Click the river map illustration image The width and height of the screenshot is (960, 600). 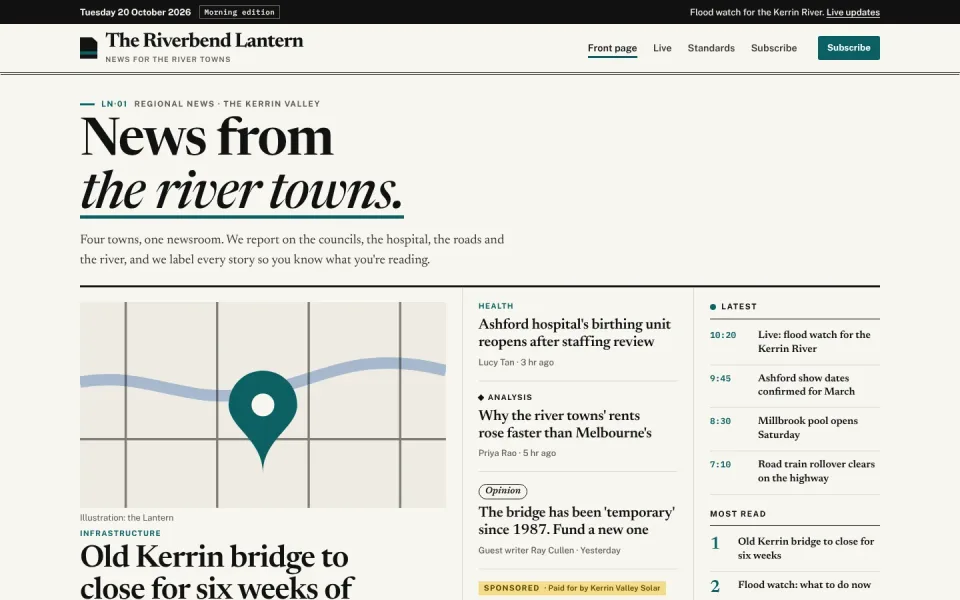click(x=263, y=405)
